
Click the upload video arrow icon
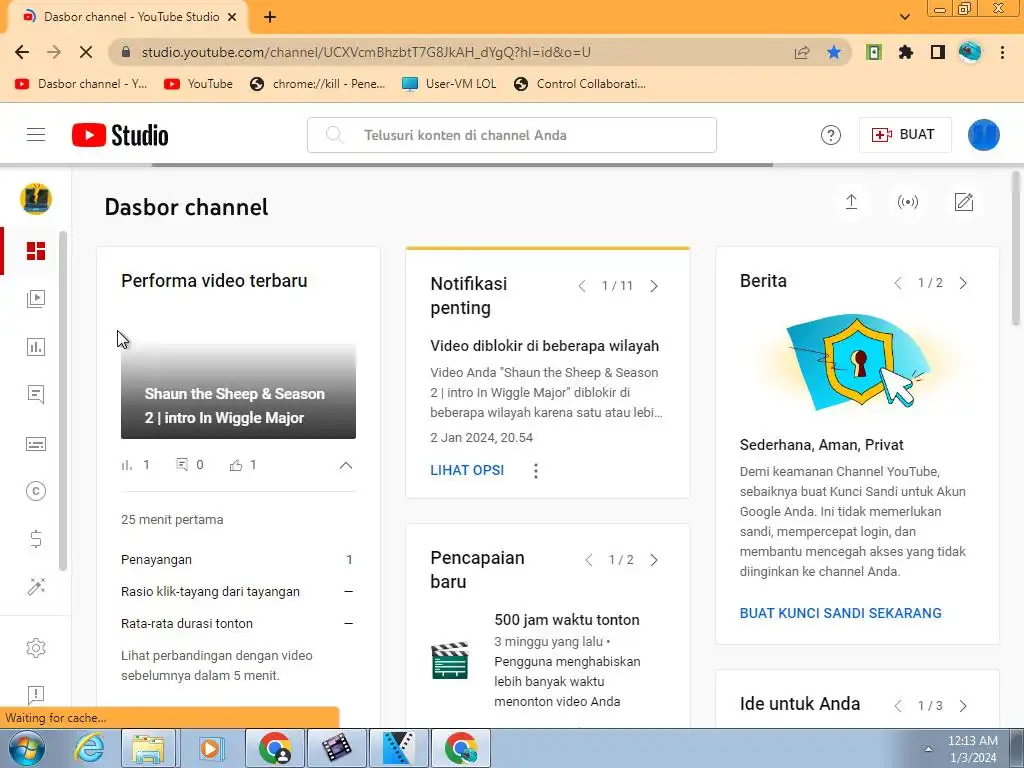tap(851, 202)
